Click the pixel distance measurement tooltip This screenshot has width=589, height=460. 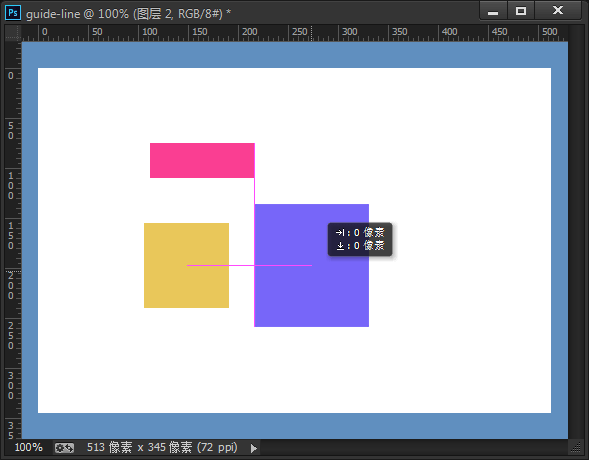(360, 239)
